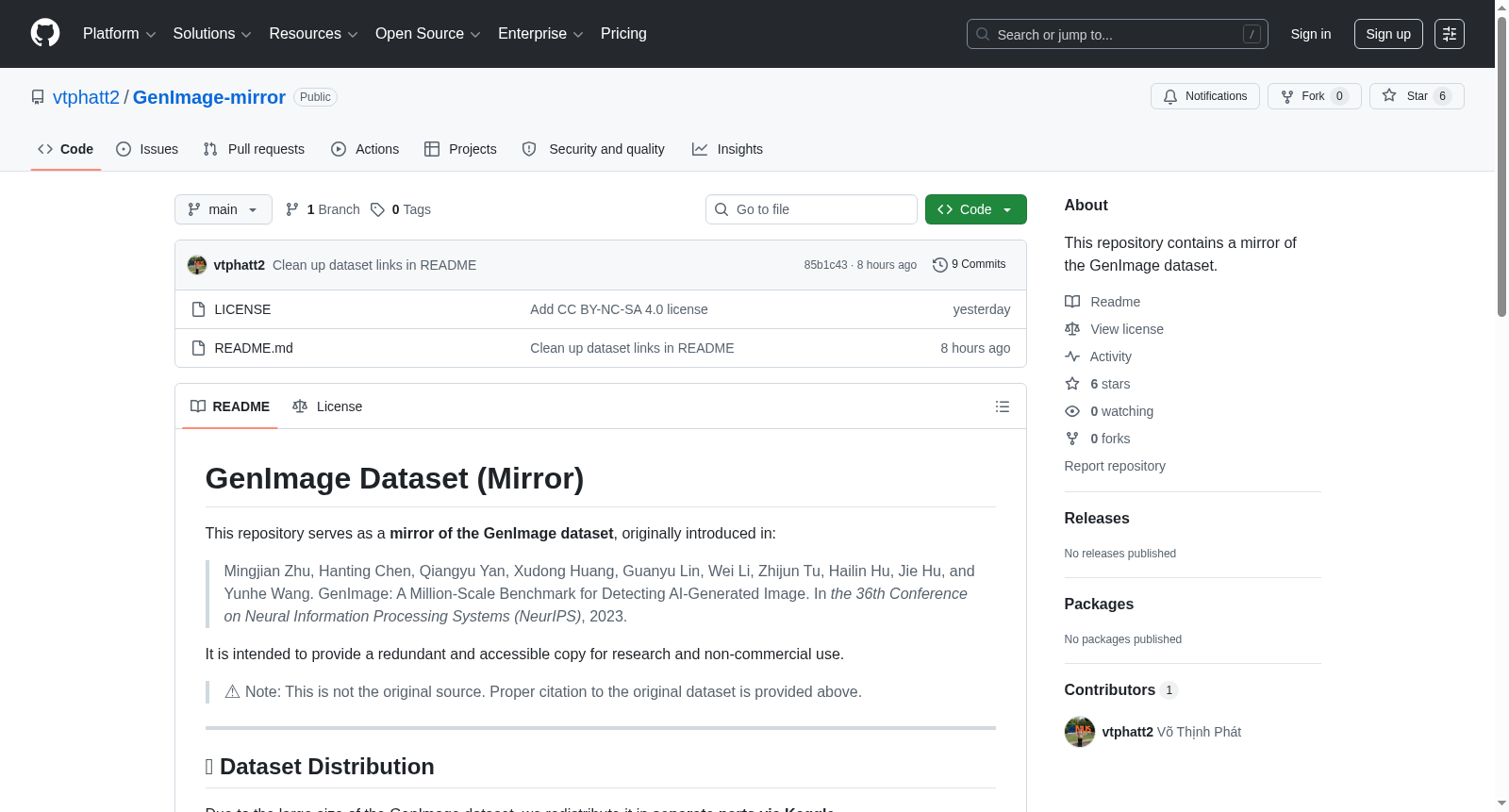Screen dimensions: 1509x812
Task: Expand the Platform menu
Action: 119,34
